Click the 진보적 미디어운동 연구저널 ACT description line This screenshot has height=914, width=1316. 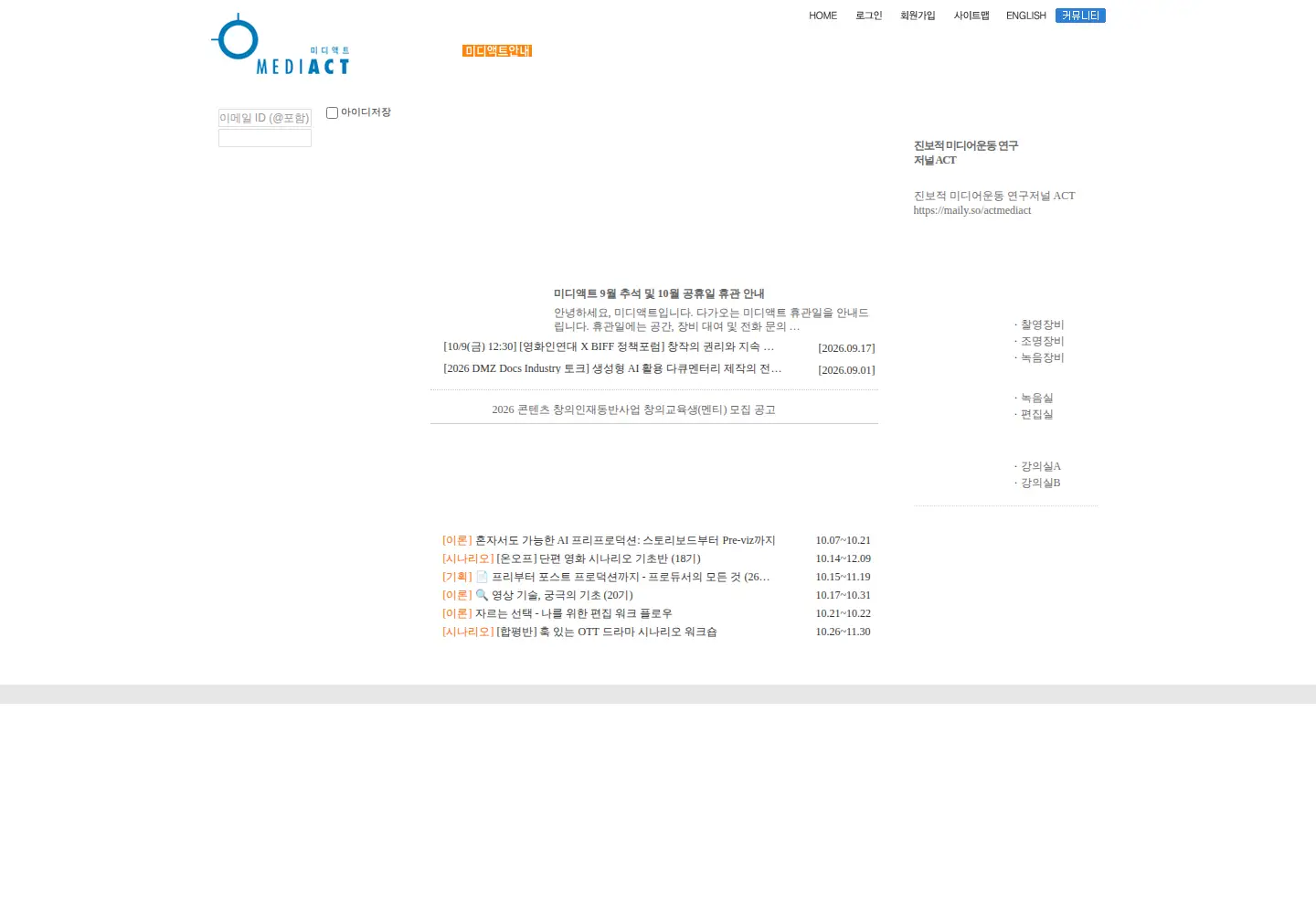(x=994, y=196)
